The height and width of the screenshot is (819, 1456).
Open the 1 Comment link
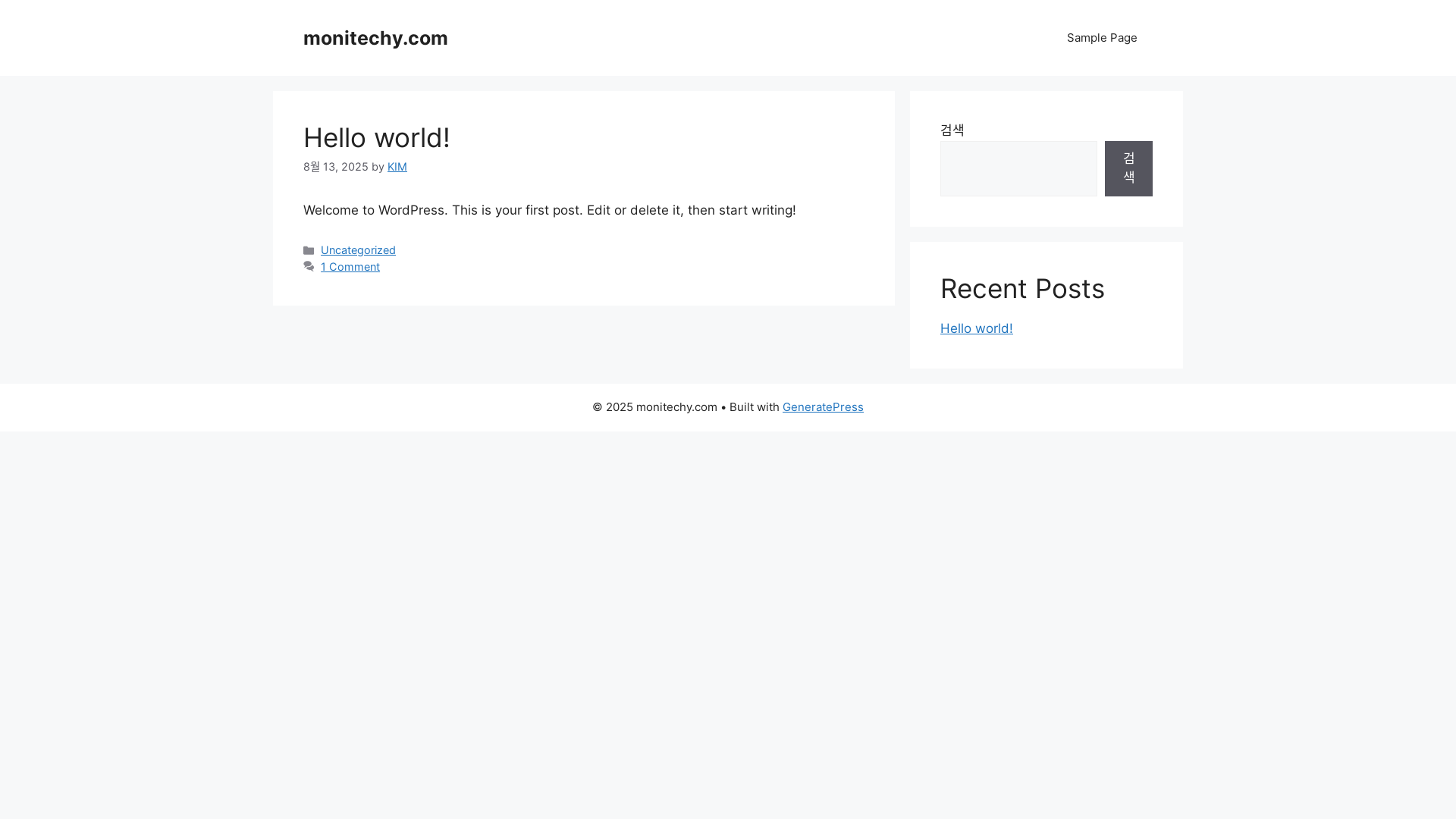pos(350,267)
